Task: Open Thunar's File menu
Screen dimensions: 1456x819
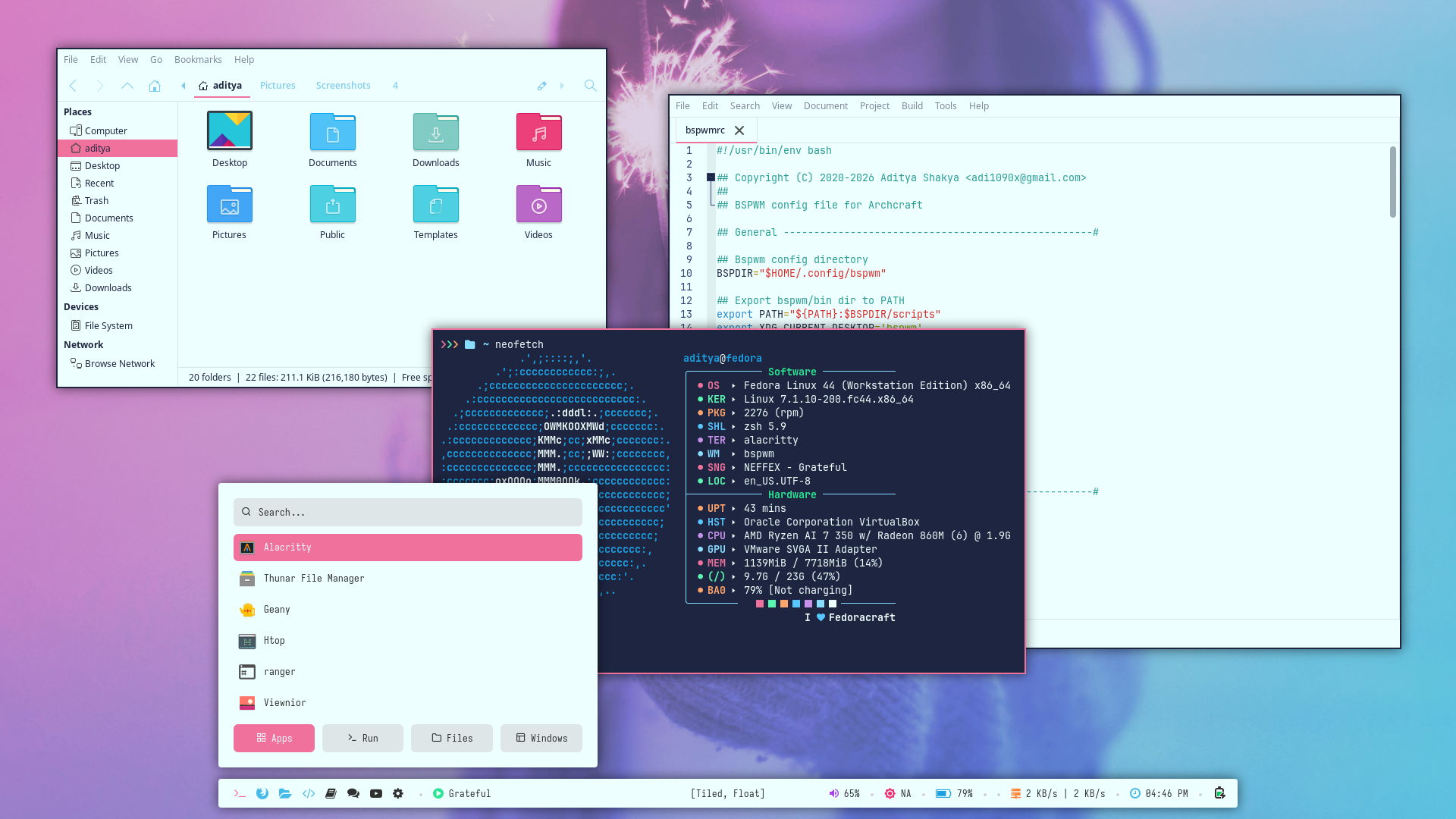Action: tap(71, 59)
